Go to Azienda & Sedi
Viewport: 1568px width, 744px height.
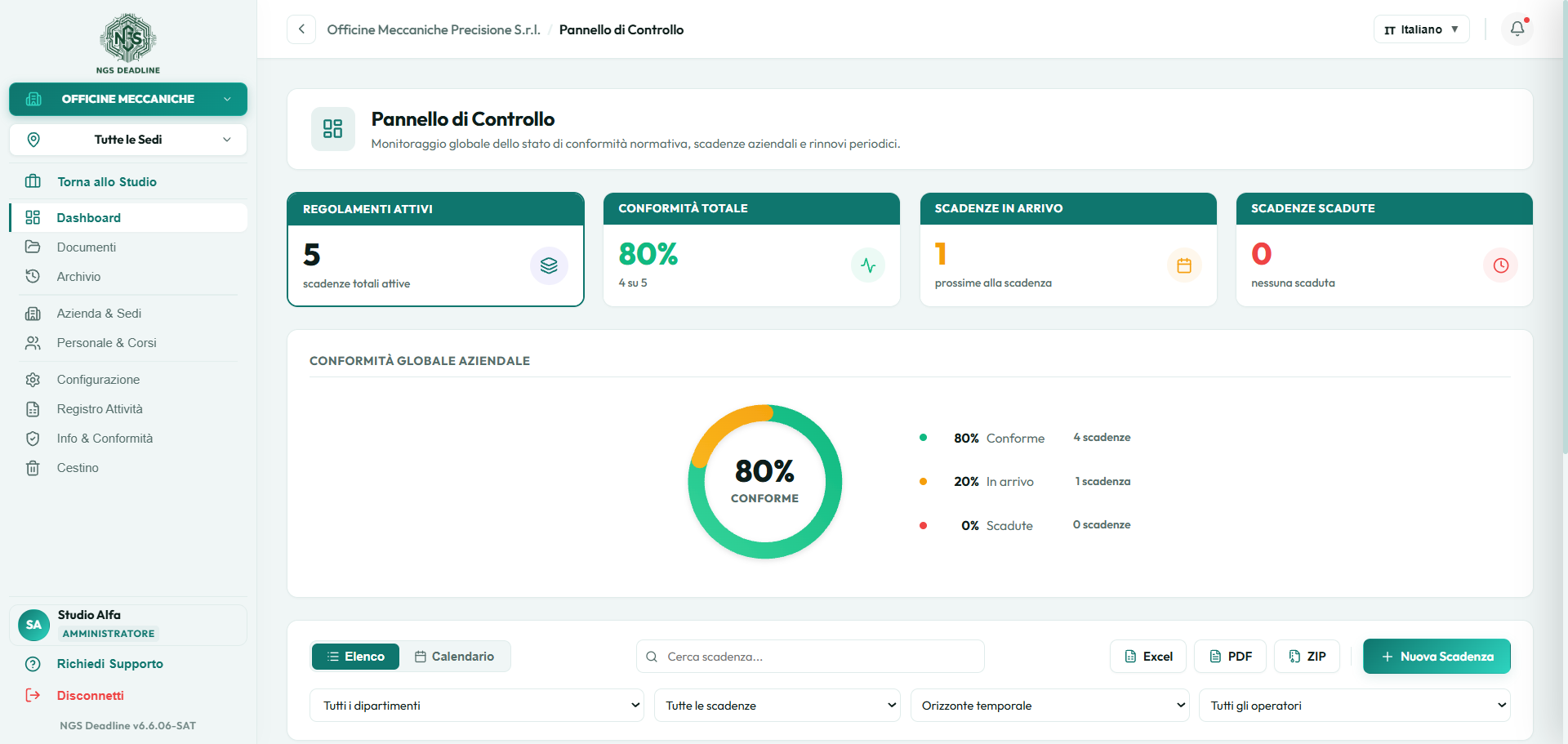128,314
